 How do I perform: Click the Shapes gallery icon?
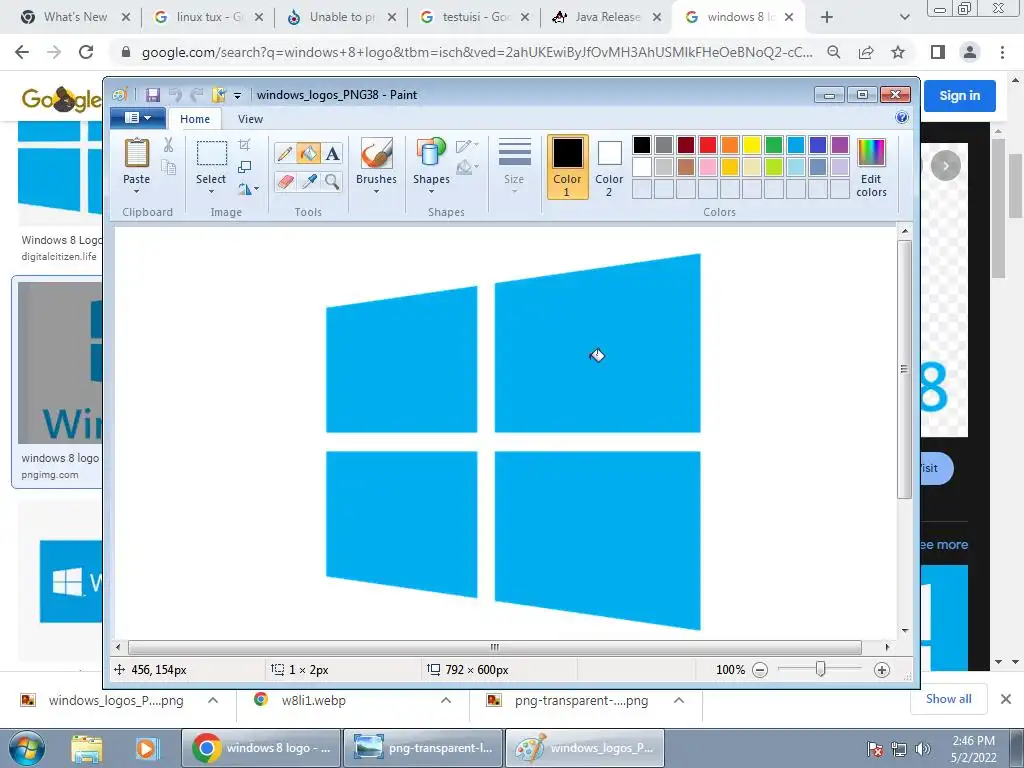coord(431,153)
